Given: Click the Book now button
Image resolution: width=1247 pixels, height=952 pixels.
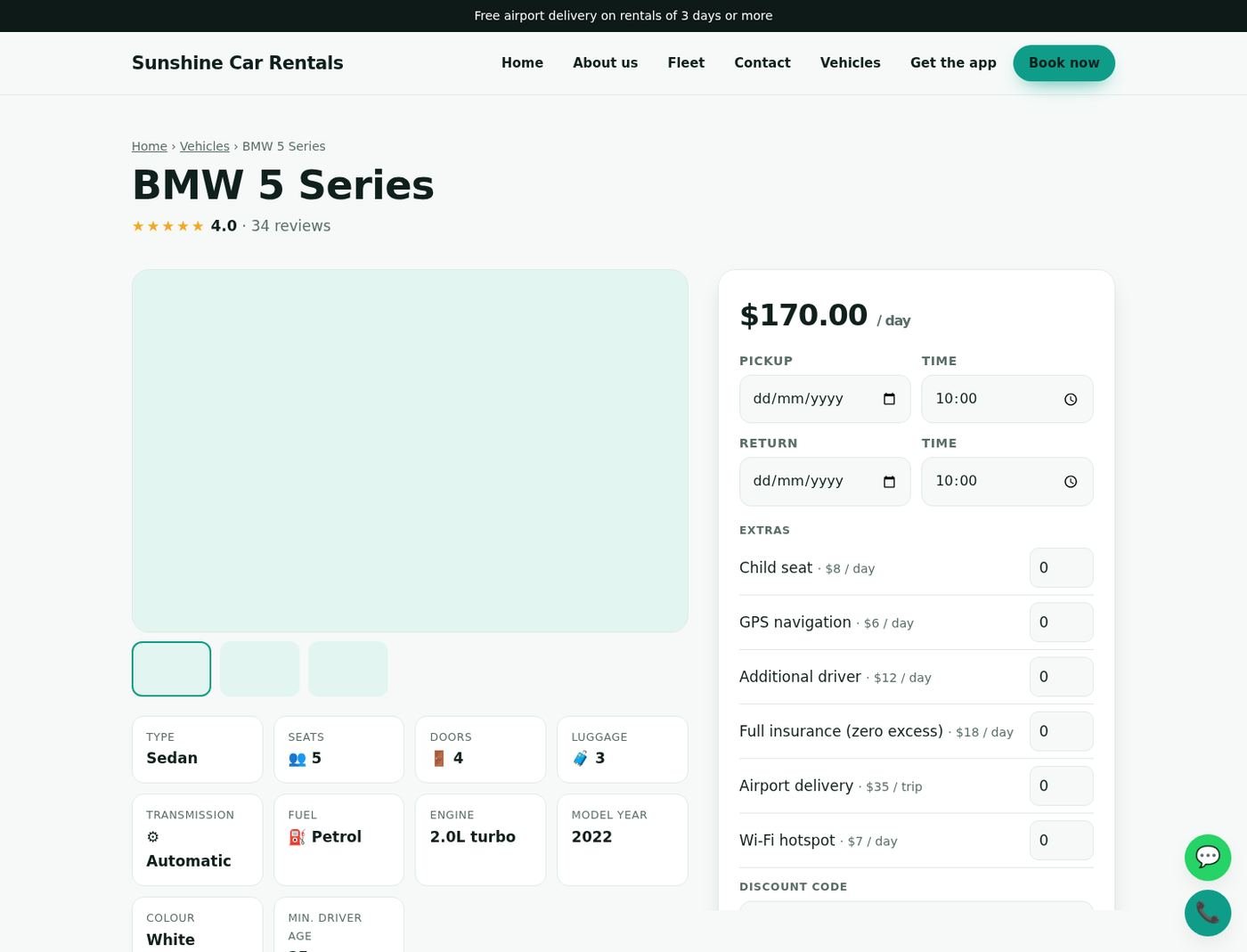Looking at the screenshot, I should tap(1064, 63).
